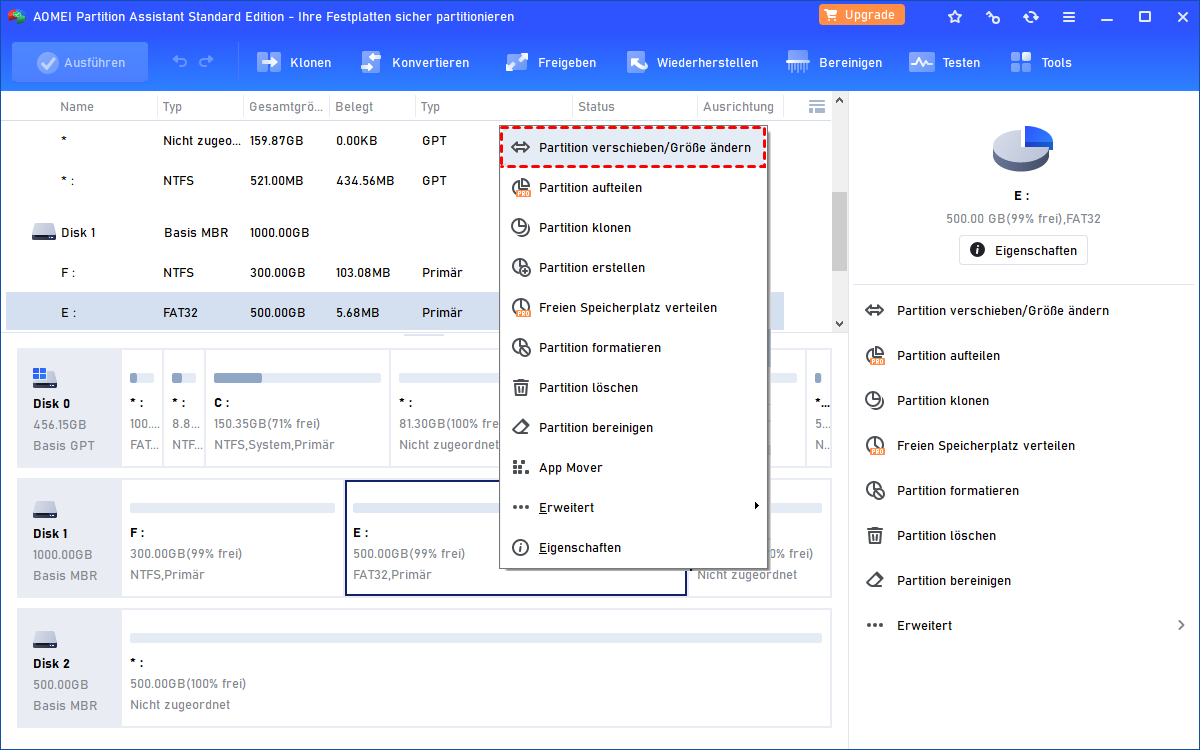Image resolution: width=1200 pixels, height=750 pixels.
Task: Click the Upgrade button
Action: coord(861,14)
